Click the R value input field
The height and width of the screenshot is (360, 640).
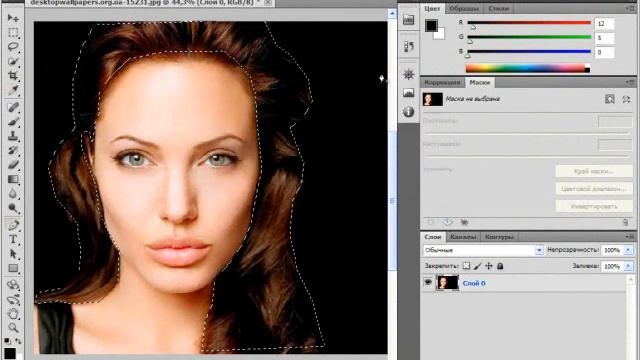click(604, 24)
